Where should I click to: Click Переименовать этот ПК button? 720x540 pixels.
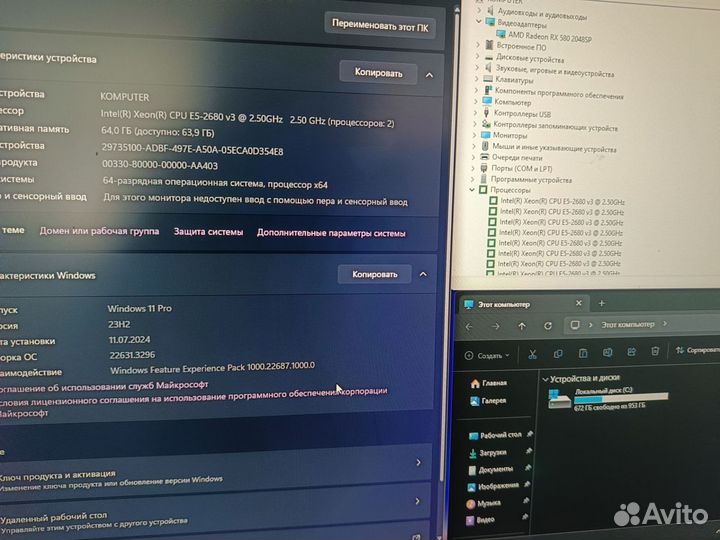coord(380,25)
